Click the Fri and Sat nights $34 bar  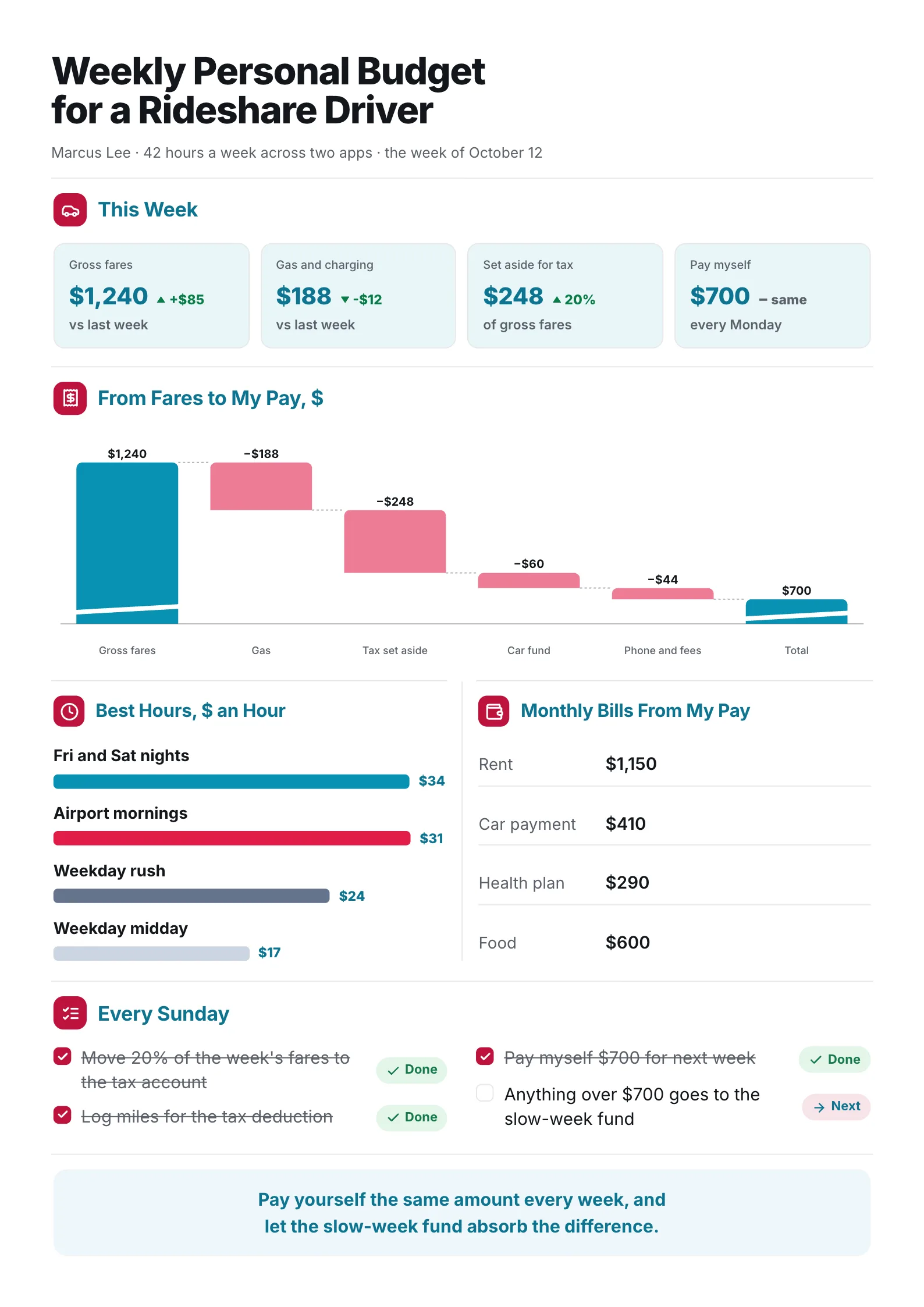(x=232, y=782)
